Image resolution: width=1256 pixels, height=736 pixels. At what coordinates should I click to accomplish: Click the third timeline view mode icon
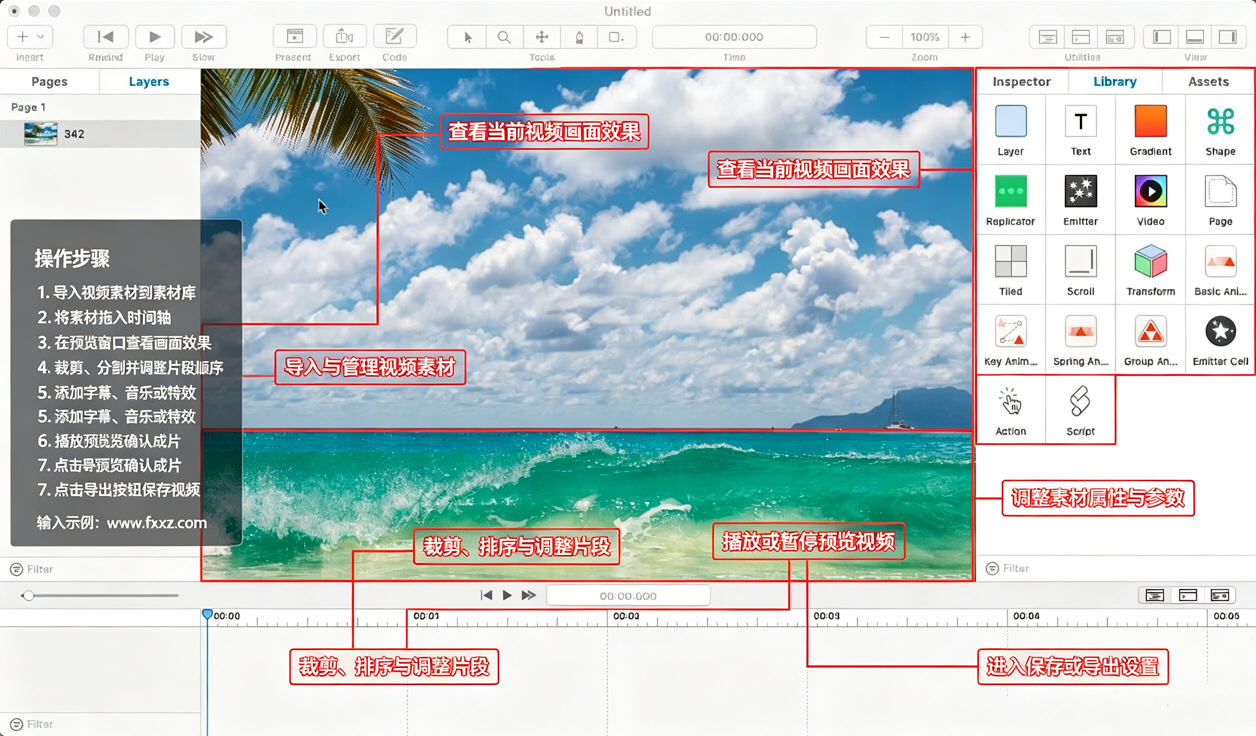[1221, 595]
